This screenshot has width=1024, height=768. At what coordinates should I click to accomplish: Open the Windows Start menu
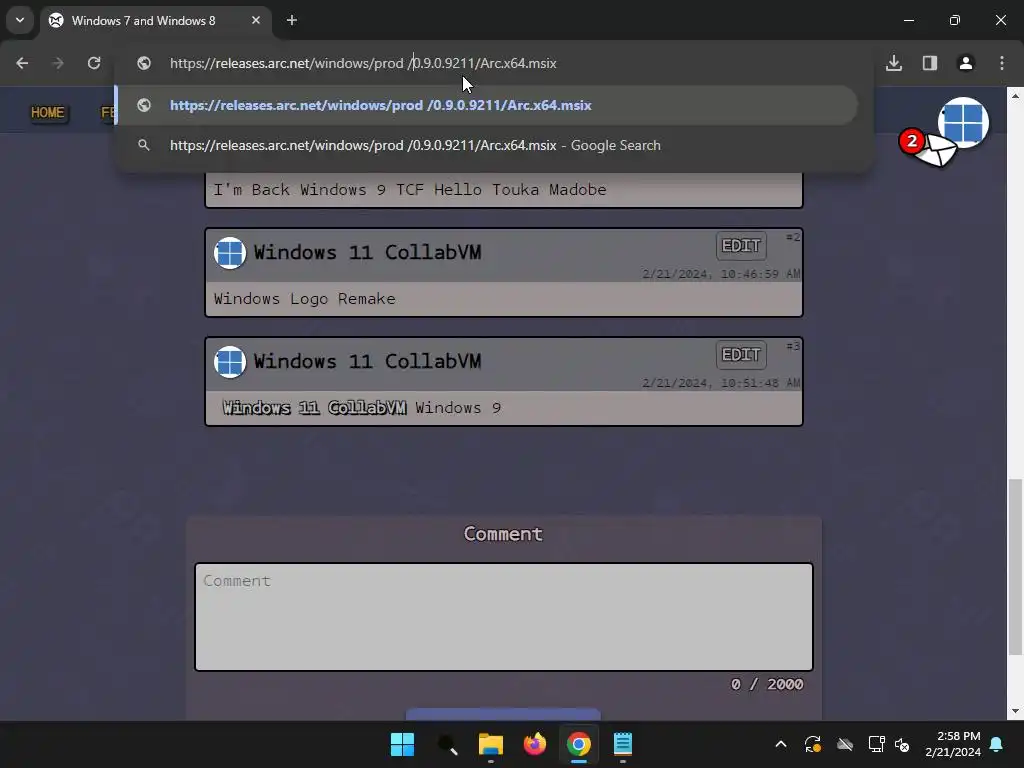(x=402, y=744)
